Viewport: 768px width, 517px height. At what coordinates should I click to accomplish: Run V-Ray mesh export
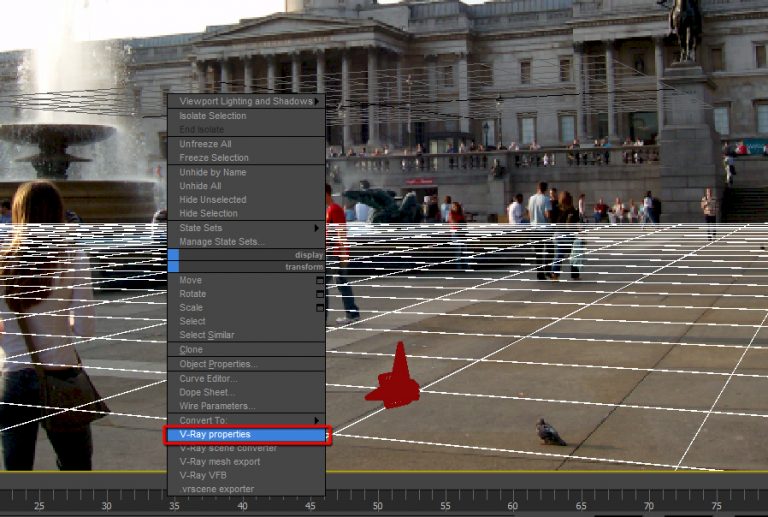pyautogui.click(x=219, y=462)
